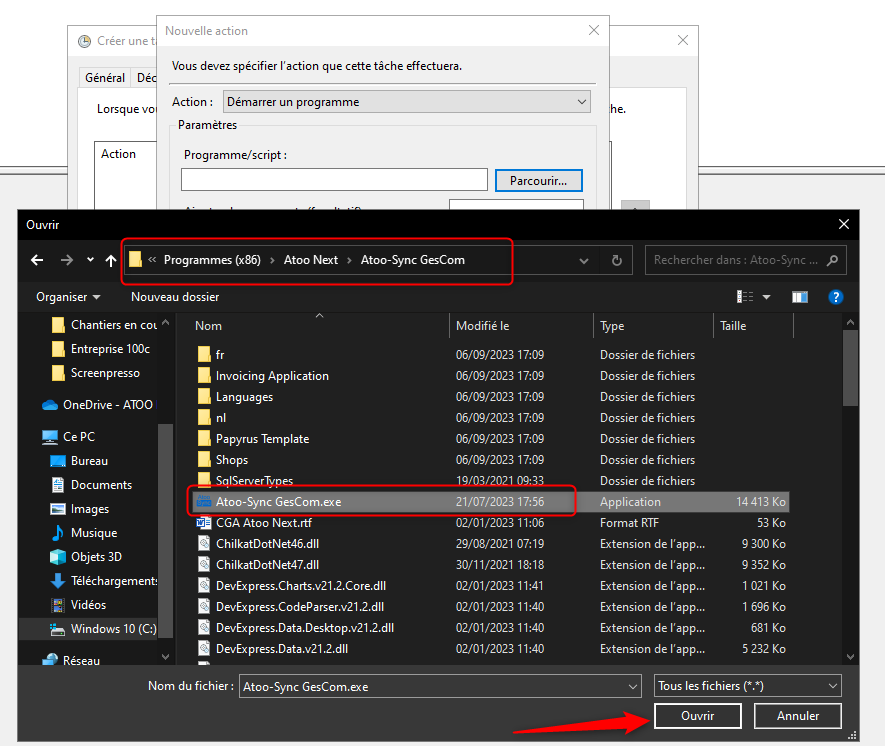Select the Invoicing Application folder
This screenshot has height=746, width=885.
[x=490, y=376]
